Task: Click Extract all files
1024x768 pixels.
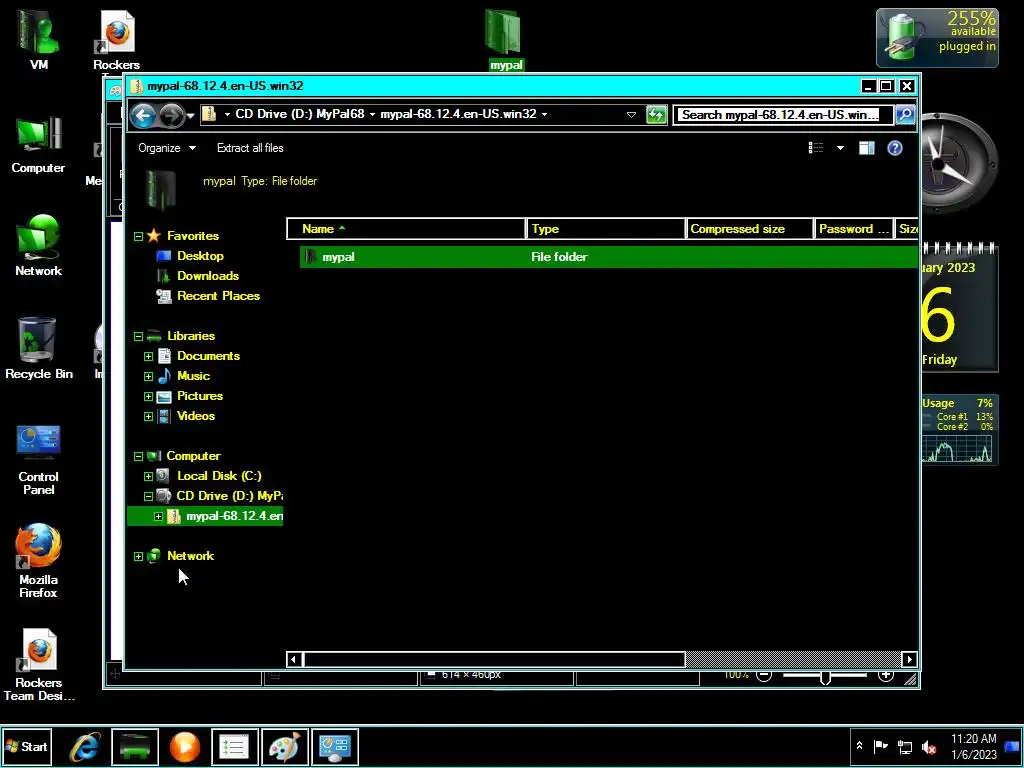Action: [x=250, y=148]
